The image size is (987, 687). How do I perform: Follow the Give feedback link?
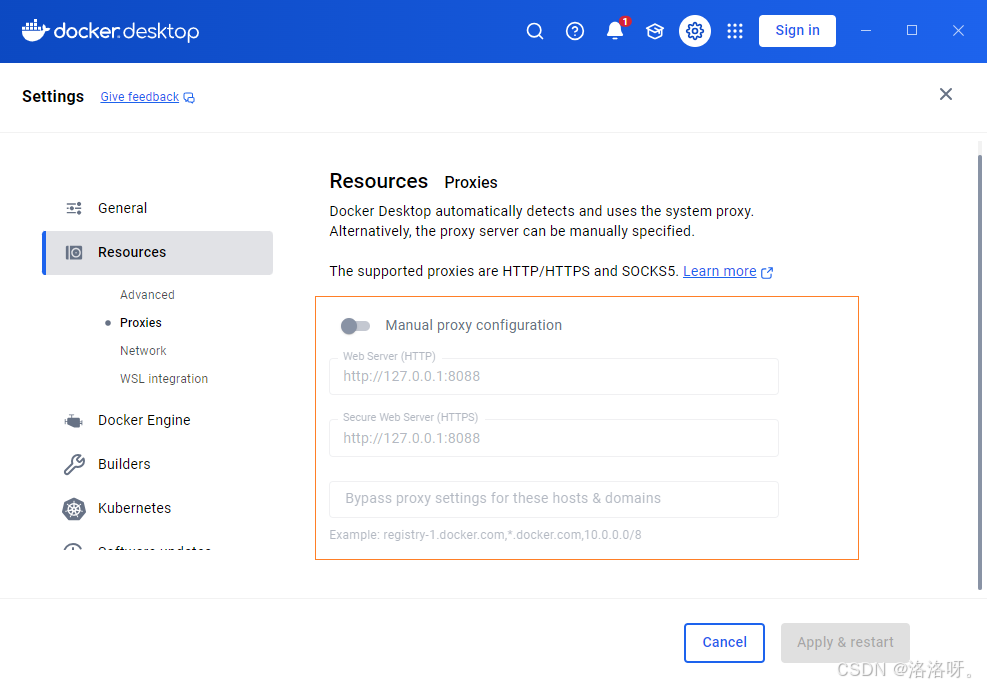point(140,97)
